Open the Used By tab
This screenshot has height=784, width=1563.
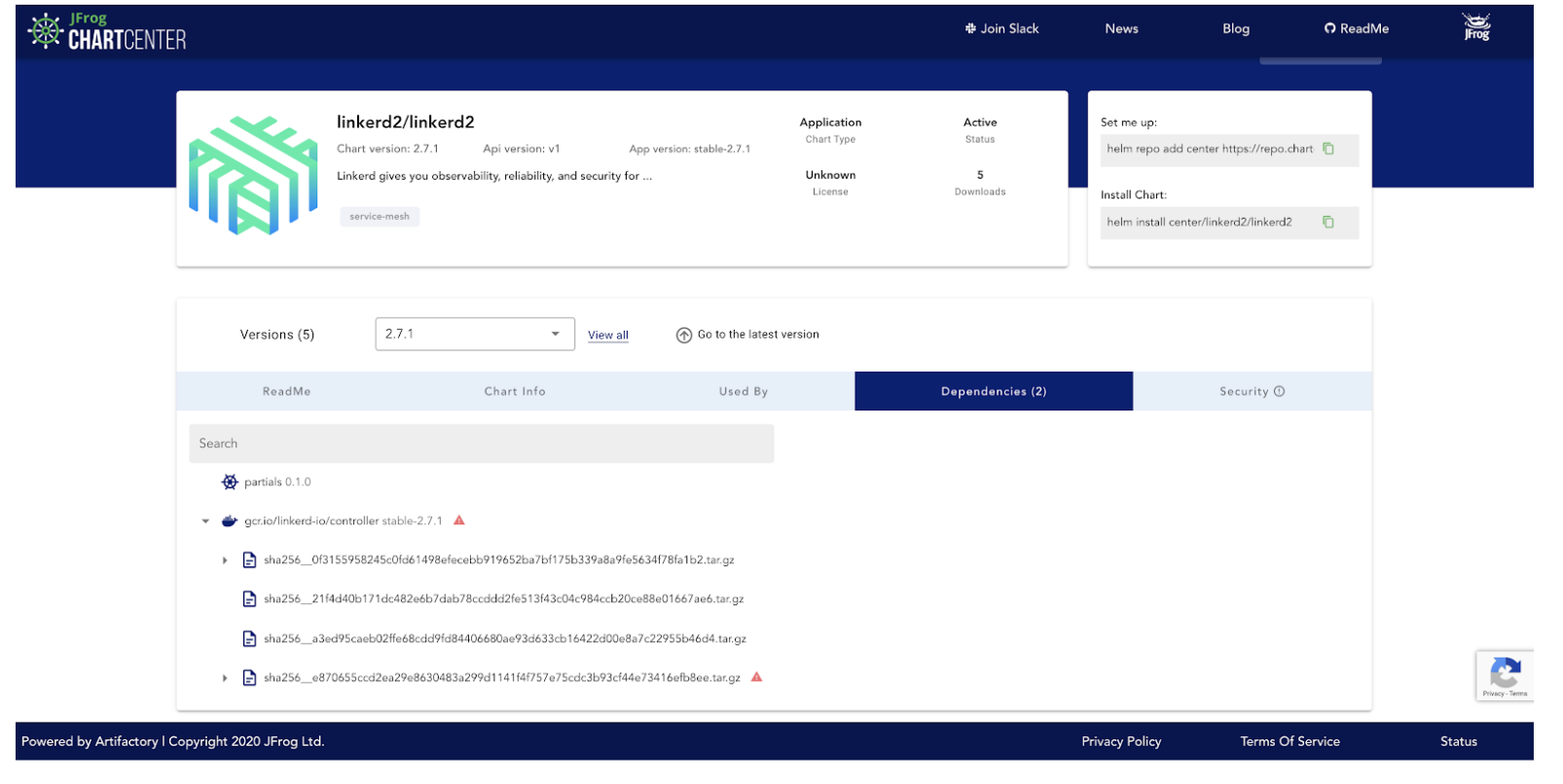(744, 391)
